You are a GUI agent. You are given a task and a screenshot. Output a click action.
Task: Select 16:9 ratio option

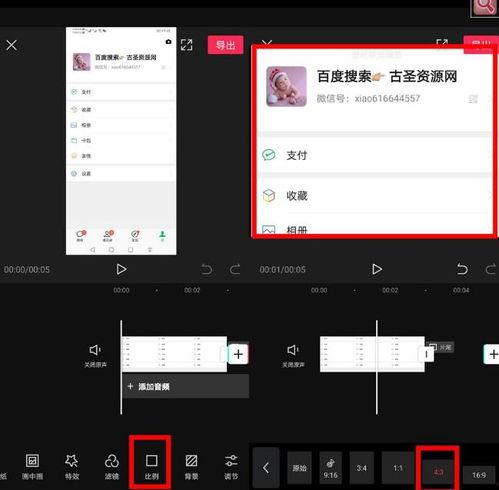pos(479,475)
